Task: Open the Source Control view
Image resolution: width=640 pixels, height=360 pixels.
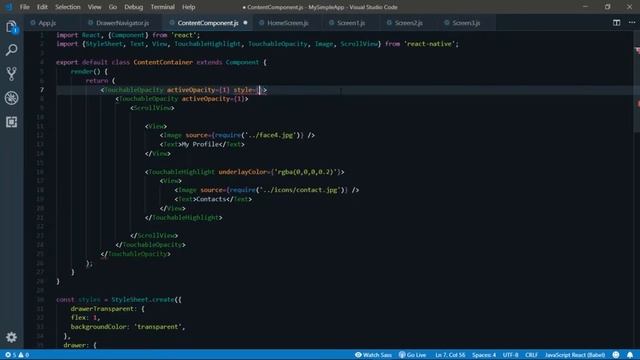Action: 11,74
